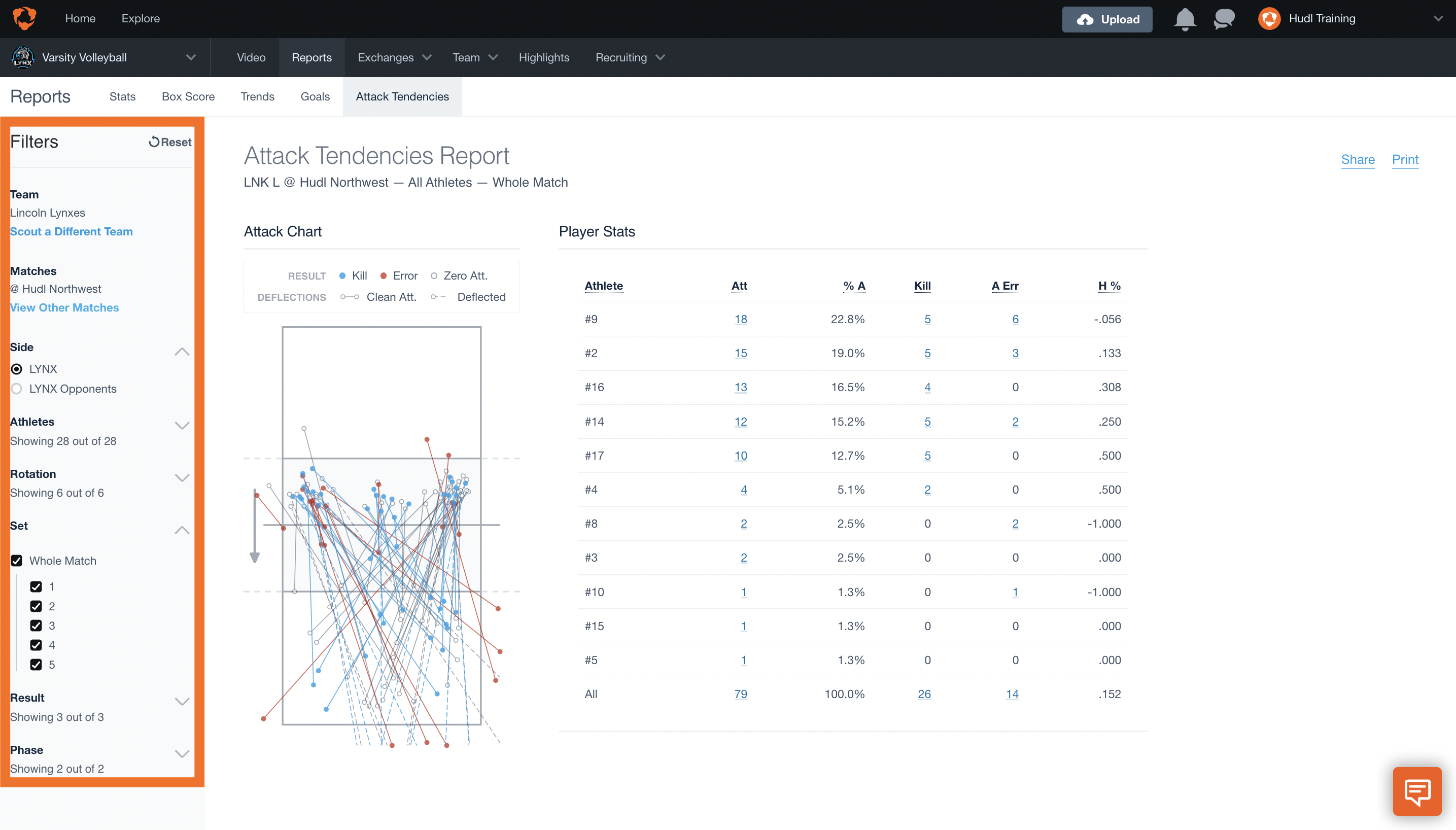Open the messages chat bubbles icon

[x=1224, y=19]
